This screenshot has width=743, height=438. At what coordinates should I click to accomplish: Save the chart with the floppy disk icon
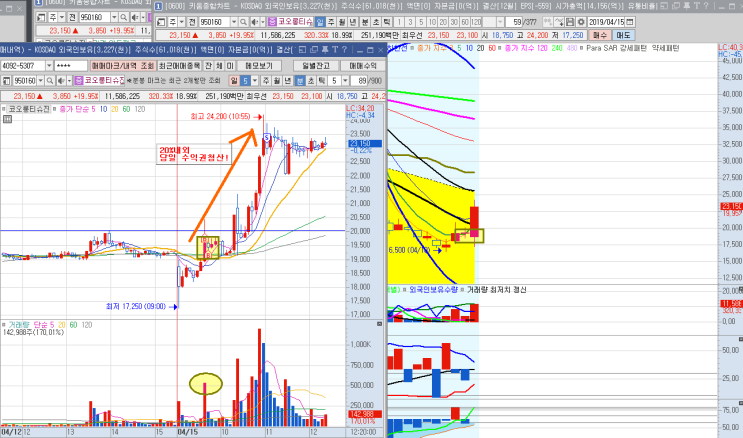point(570,22)
